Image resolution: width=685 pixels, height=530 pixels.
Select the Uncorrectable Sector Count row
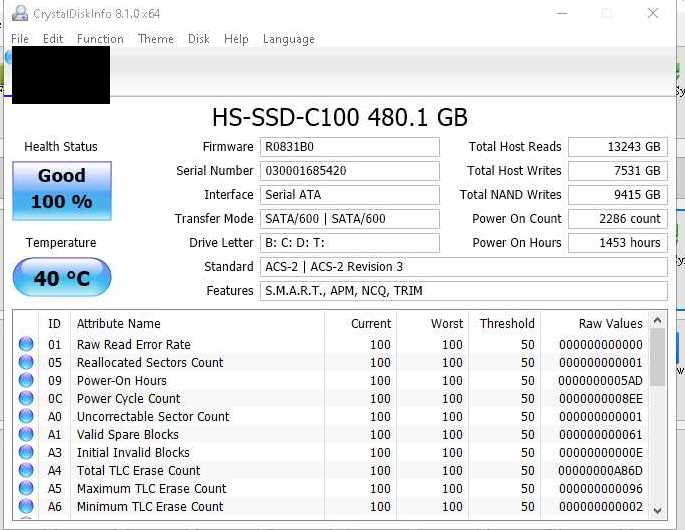pyautogui.click(x=332, y=416)
